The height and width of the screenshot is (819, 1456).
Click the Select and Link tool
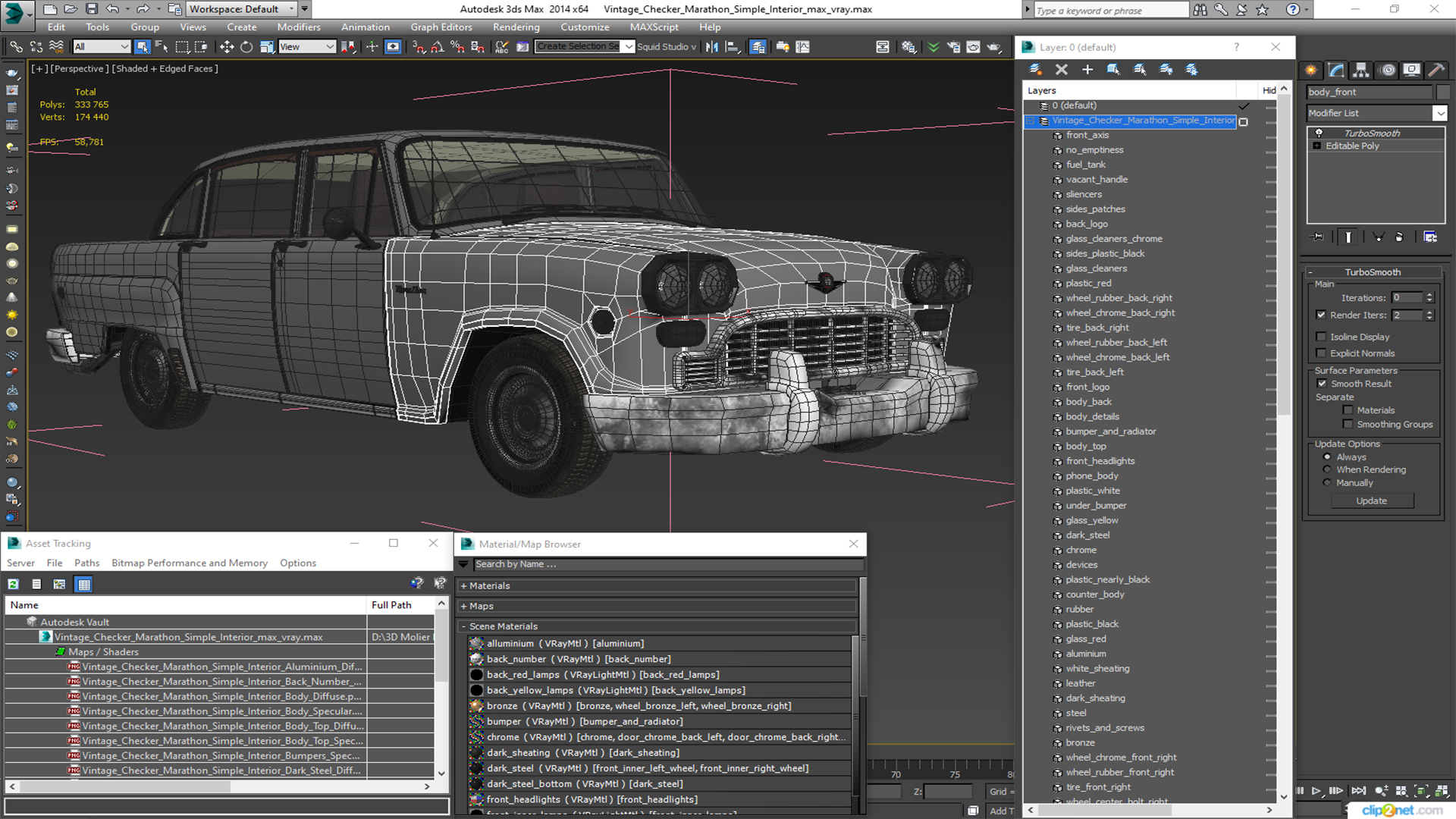pyautogui.click(x=16, y=47)
